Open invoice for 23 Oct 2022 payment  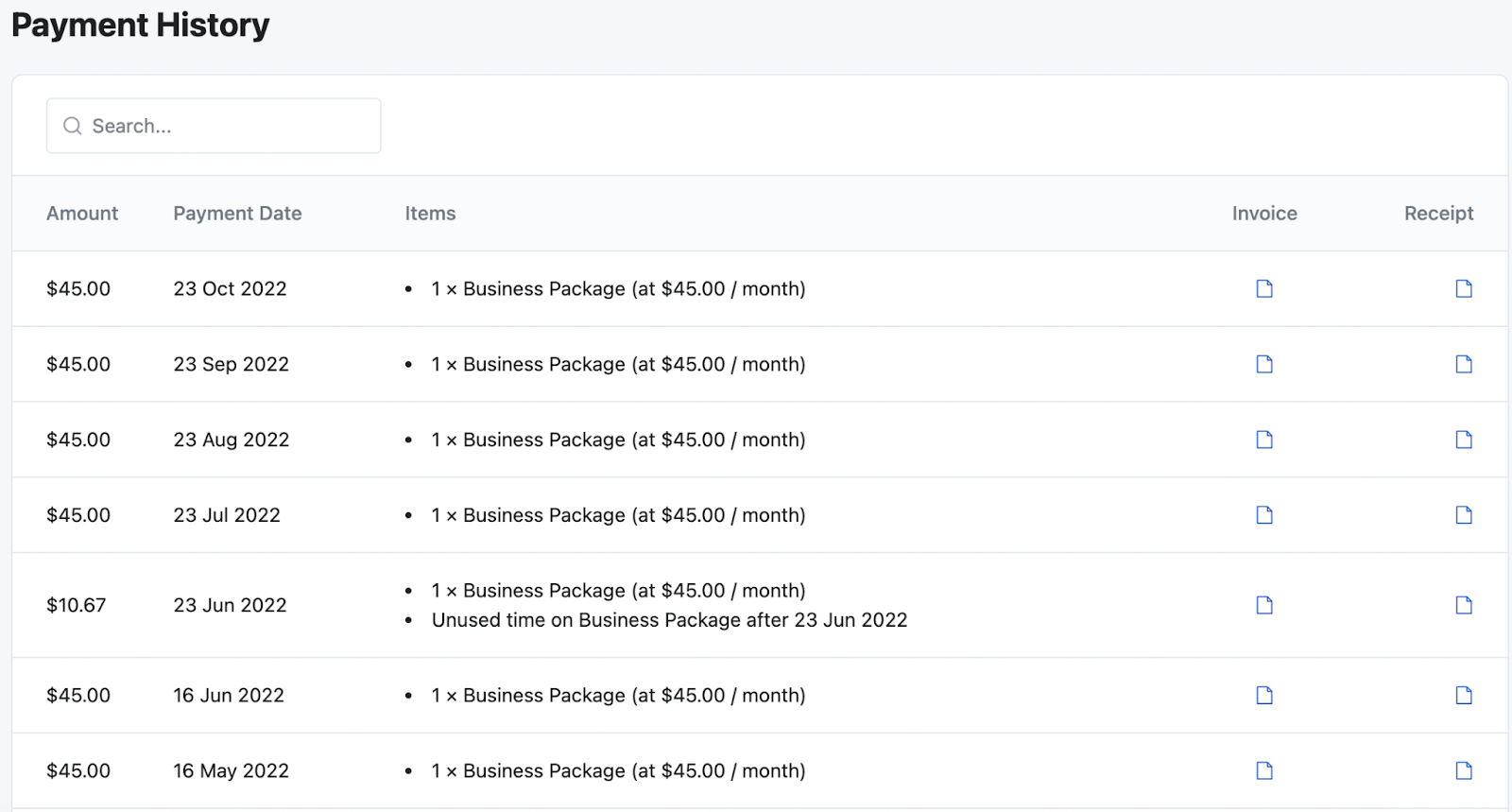pyautogui.click(x=1264, y=288)
